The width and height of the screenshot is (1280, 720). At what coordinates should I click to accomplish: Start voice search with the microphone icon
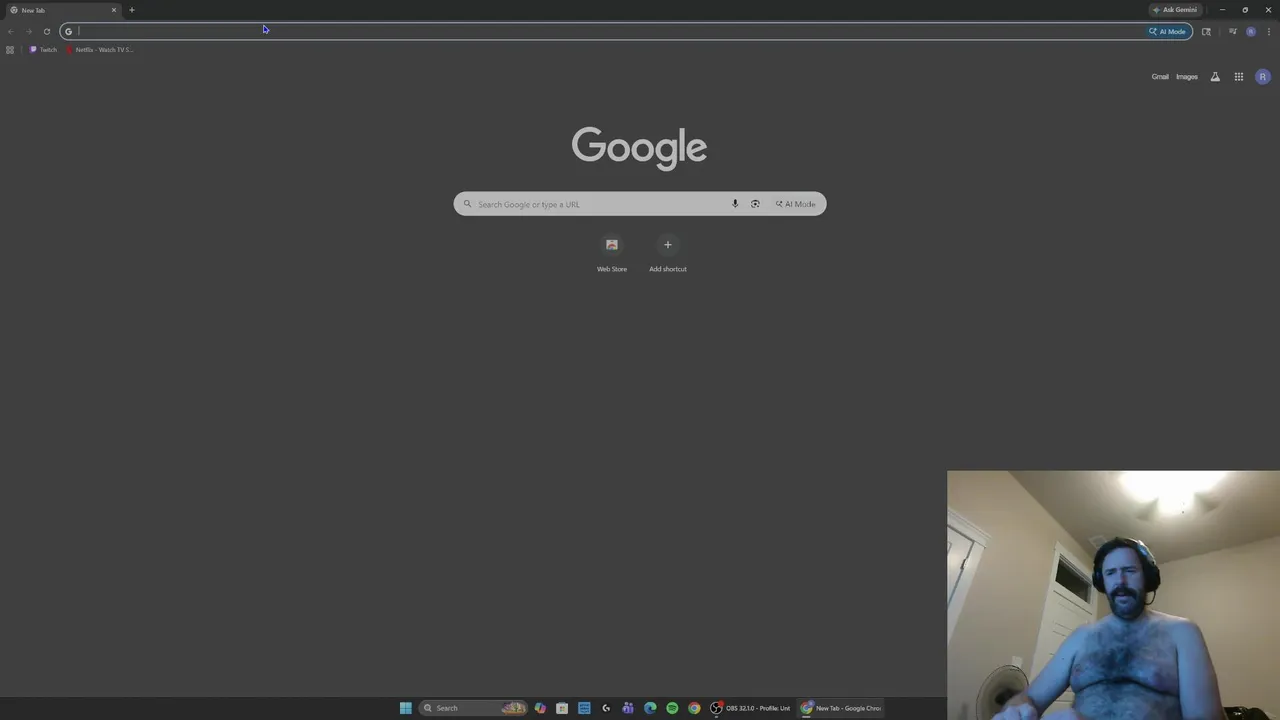(735, 204)
